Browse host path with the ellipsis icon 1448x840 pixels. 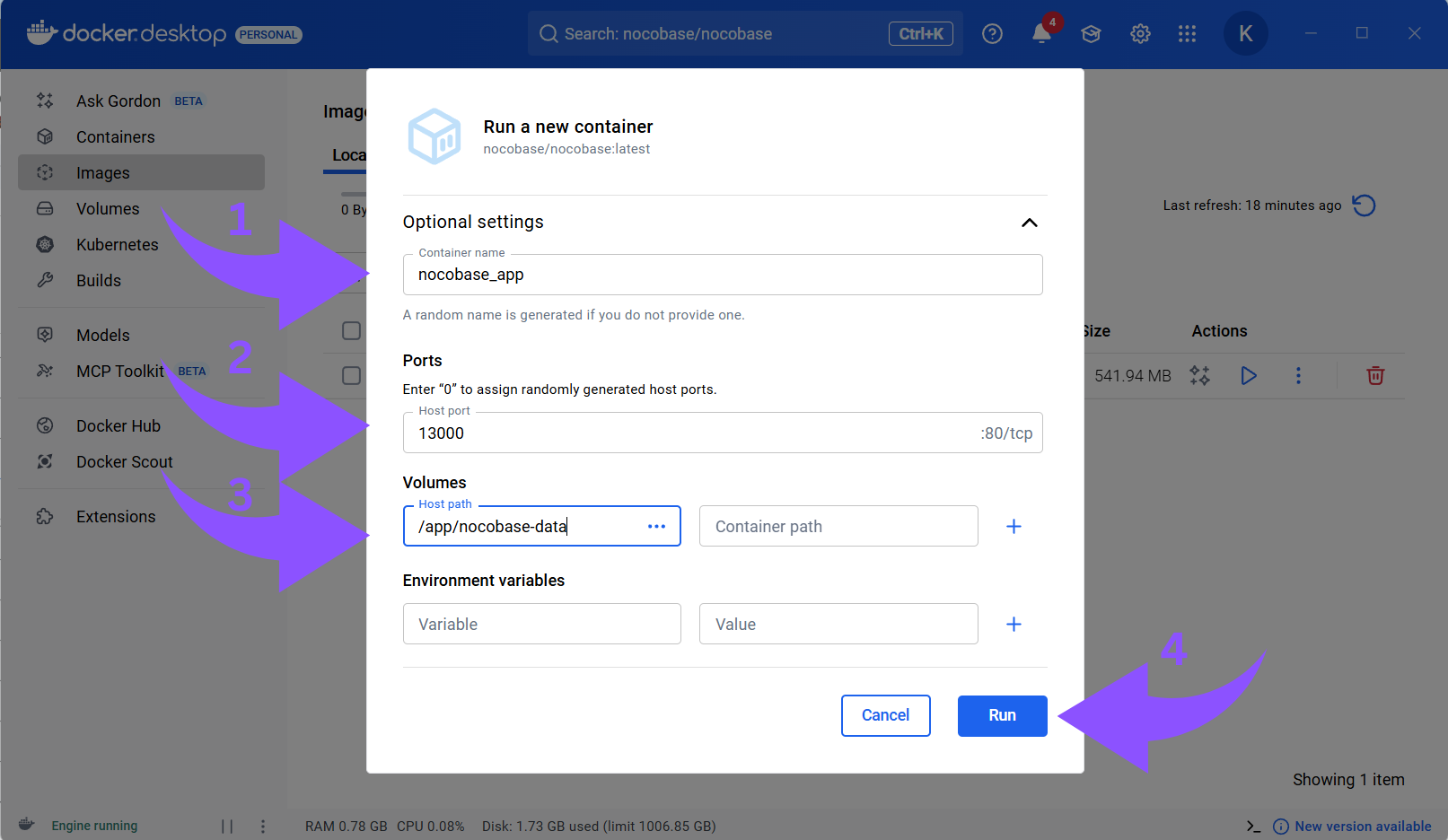tap(656, 527)
